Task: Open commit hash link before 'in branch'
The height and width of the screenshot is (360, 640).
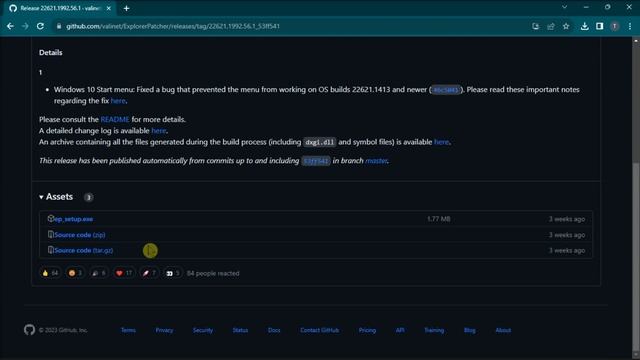Action: point(316,161)
